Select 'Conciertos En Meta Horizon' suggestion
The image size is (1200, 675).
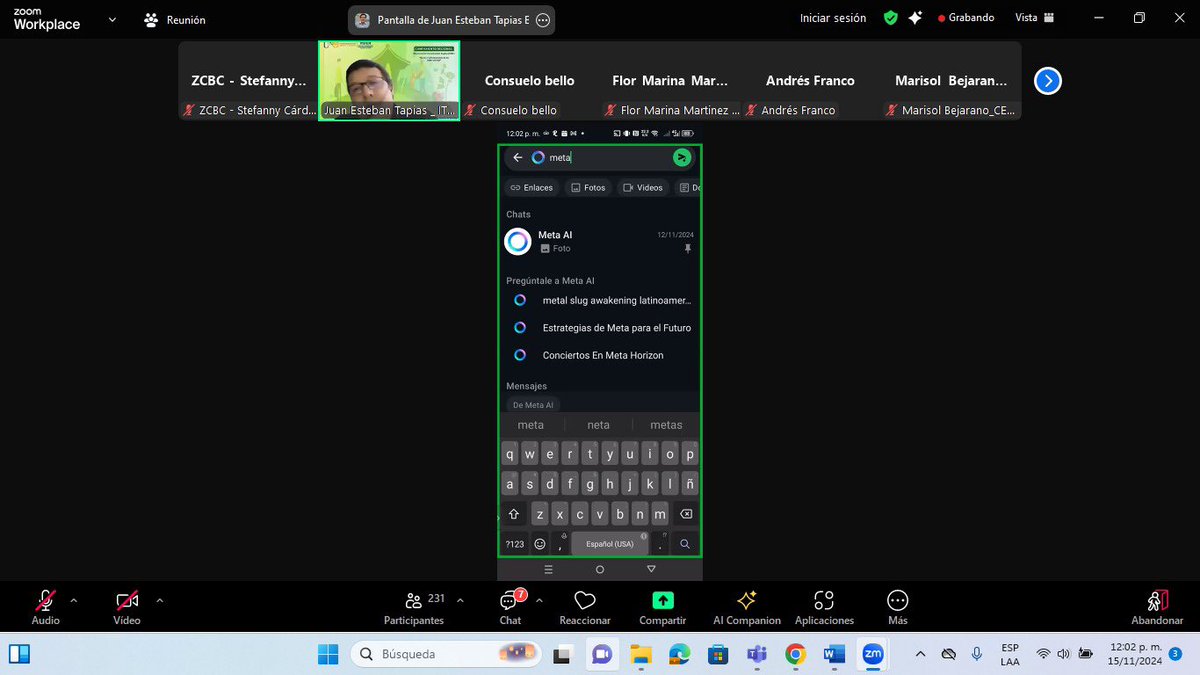click(600, 355)
